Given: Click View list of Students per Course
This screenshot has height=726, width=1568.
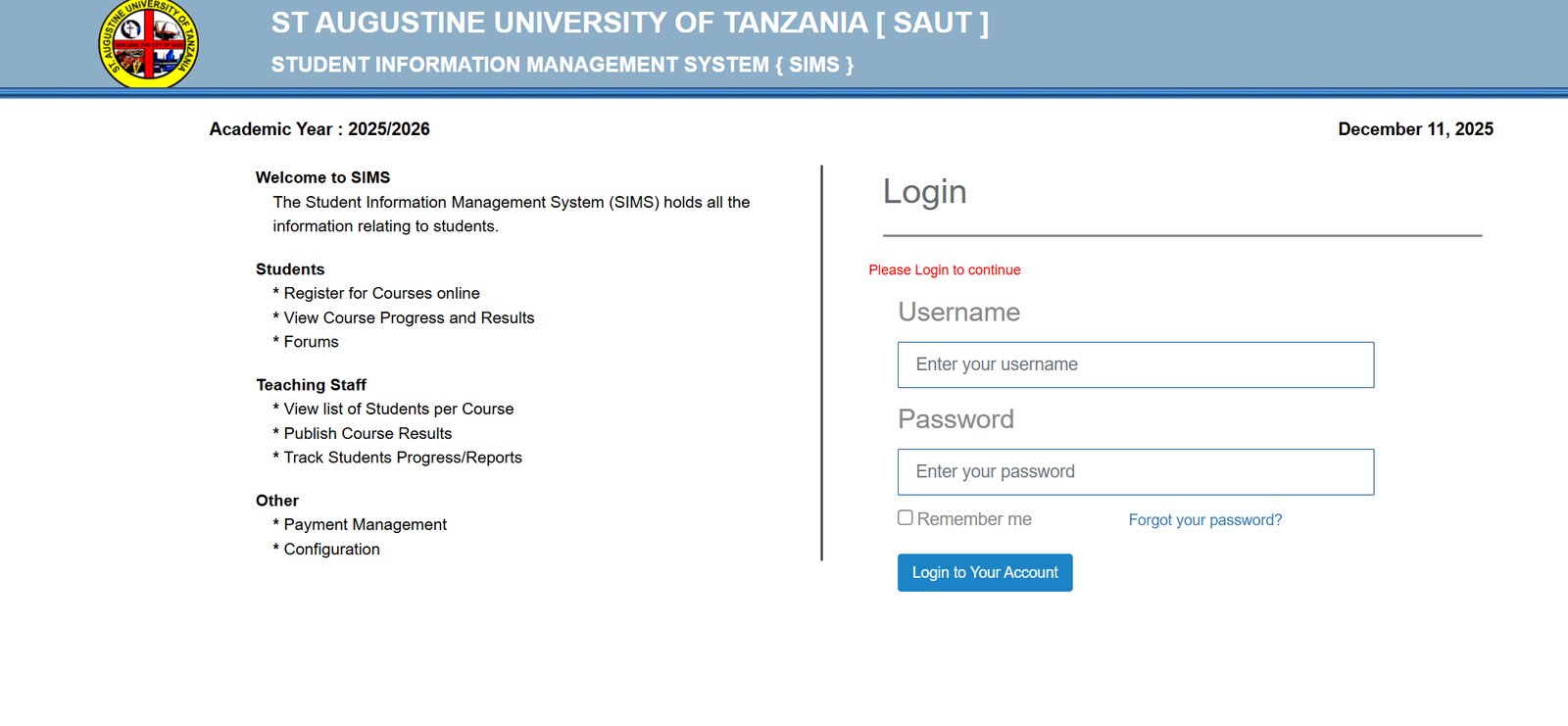Looking at the screenshot, I should tap(398, 409).
